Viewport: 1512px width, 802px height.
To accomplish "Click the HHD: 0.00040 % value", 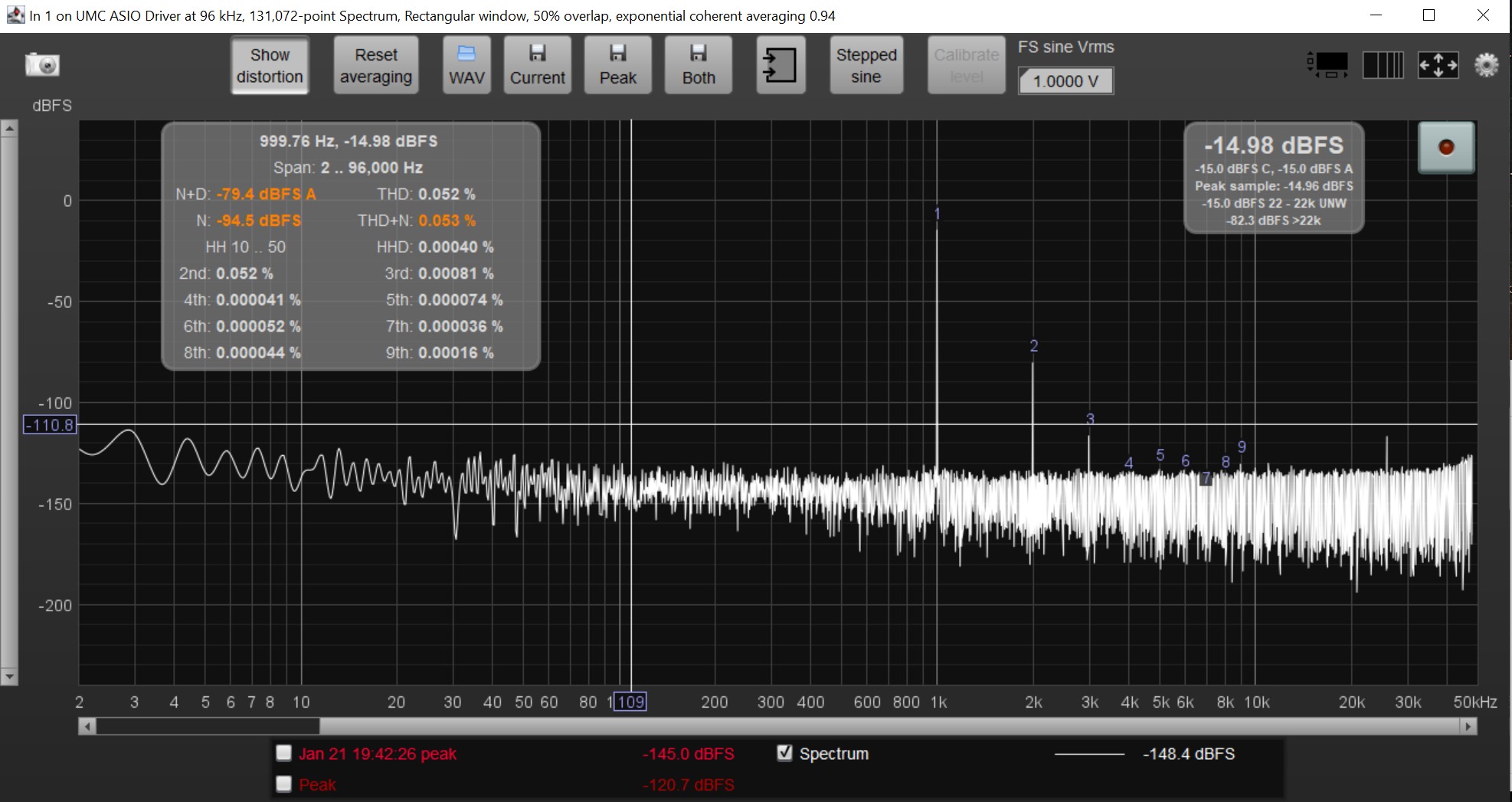I will pos(435,247).
